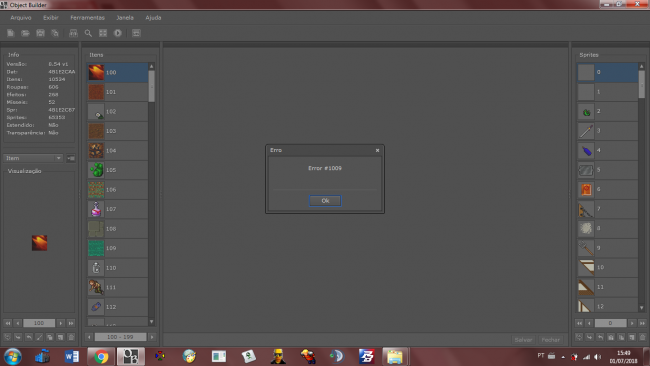Open the file explorer folder on taskbar
650x366 pixels.
(395, 356)
